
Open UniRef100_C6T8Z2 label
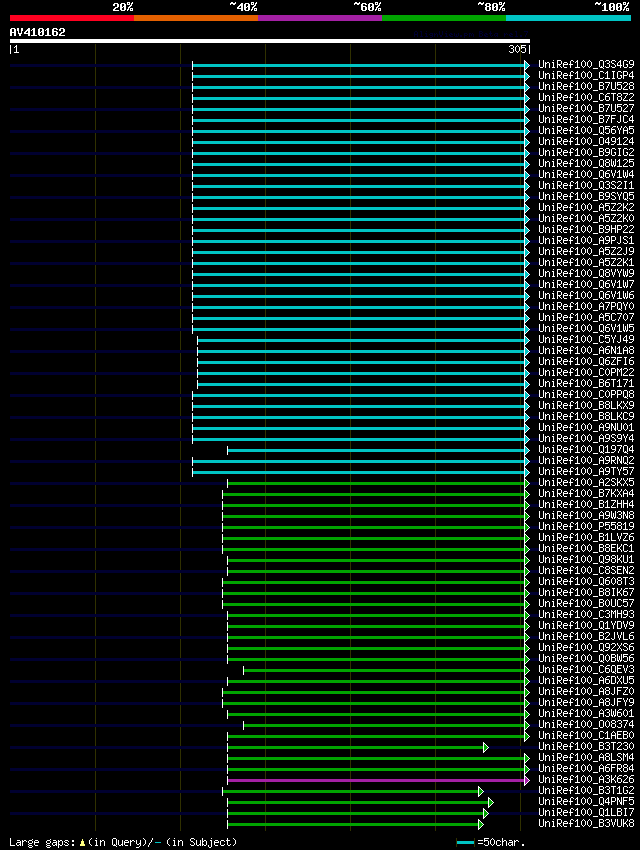click(x=586, y=98)
